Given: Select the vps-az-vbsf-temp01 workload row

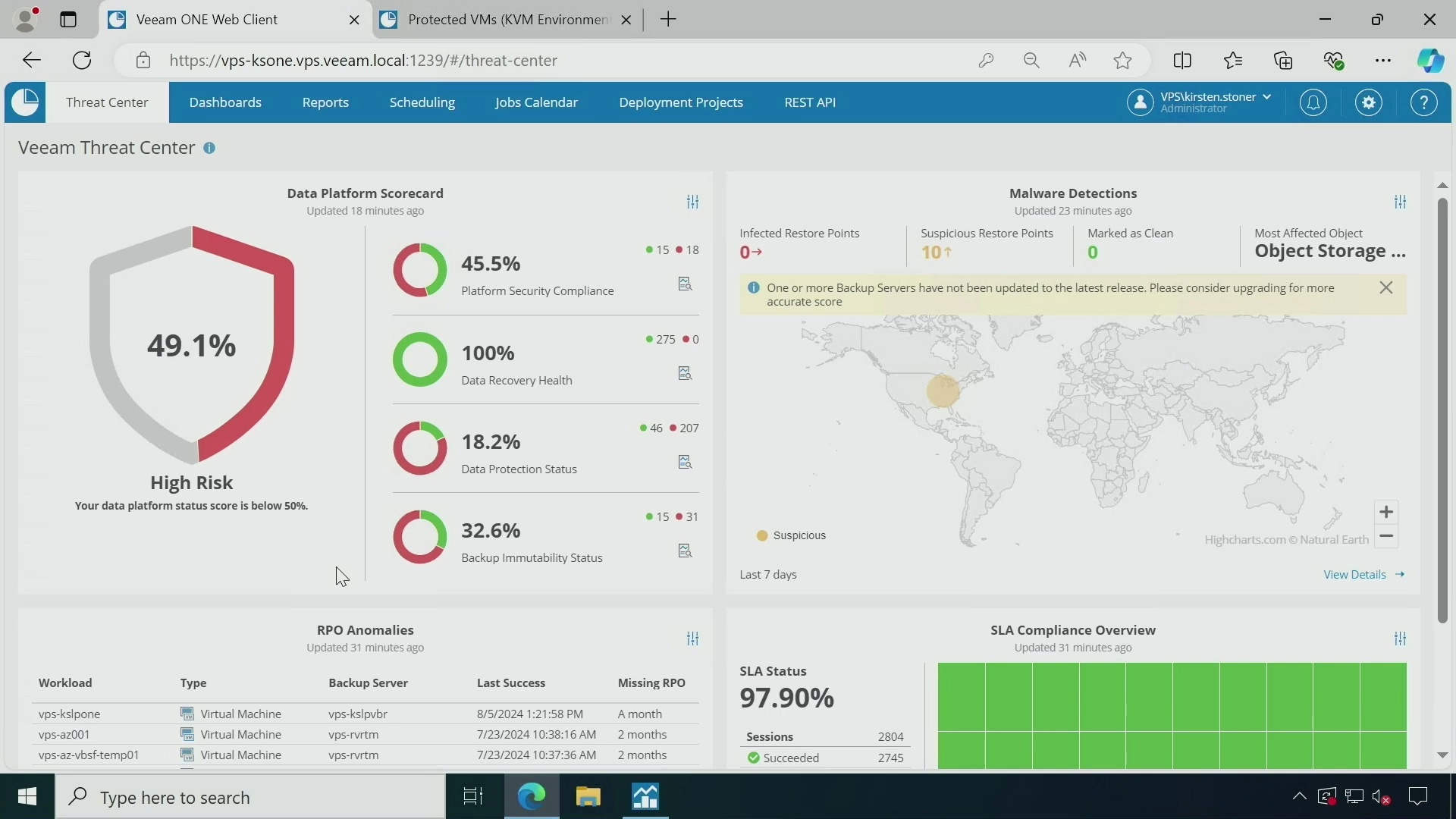Looking at the screenshot, I should point(365,755).
